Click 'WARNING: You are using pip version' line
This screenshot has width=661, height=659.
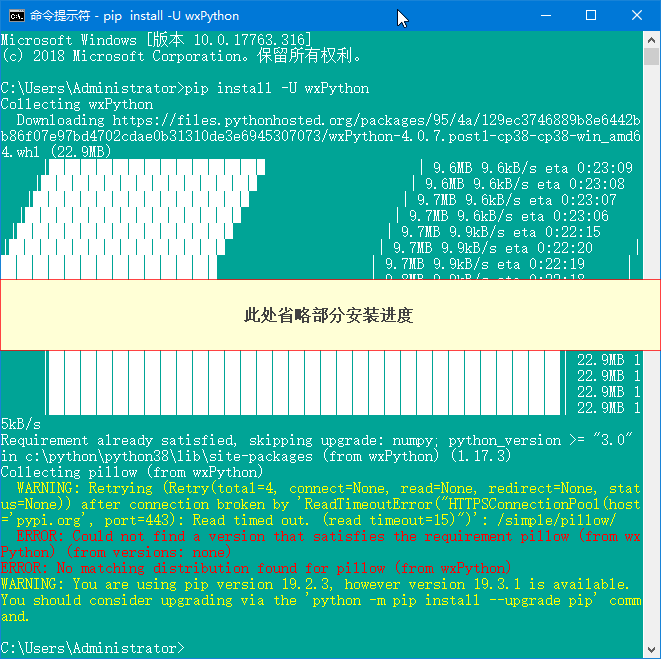pyautogui.click(x=315, y=584)
